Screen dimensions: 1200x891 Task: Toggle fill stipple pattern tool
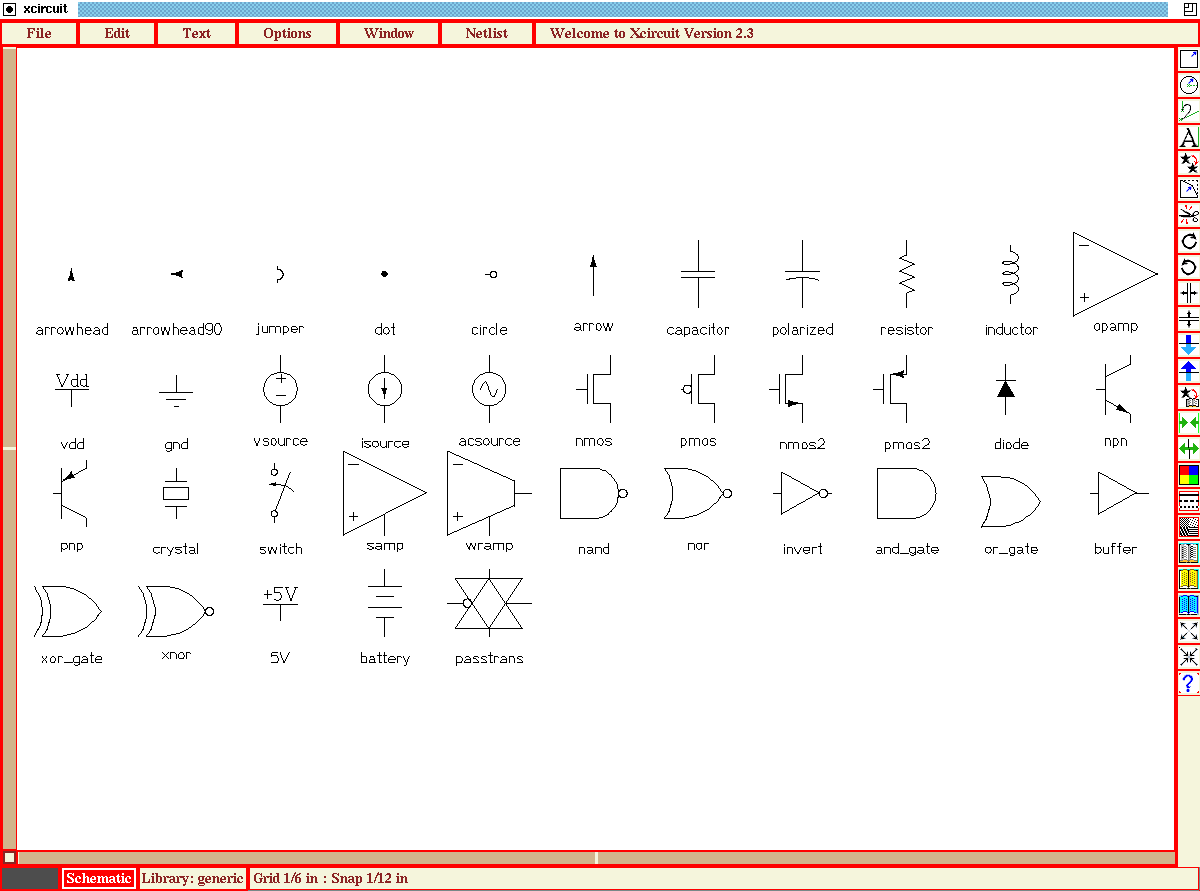click(1189, 527)
